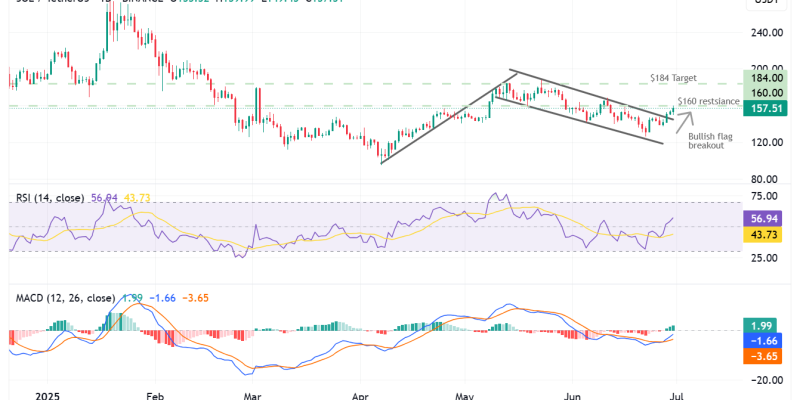
Task: Click the 157.51 current price badge
Action: pos(766,108)
